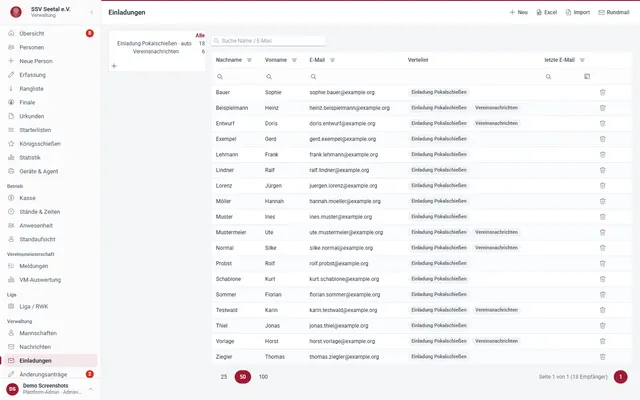Show Alle recipients in the list filter
This screenshot has height=400, width=640.
(x=200, y=36)
